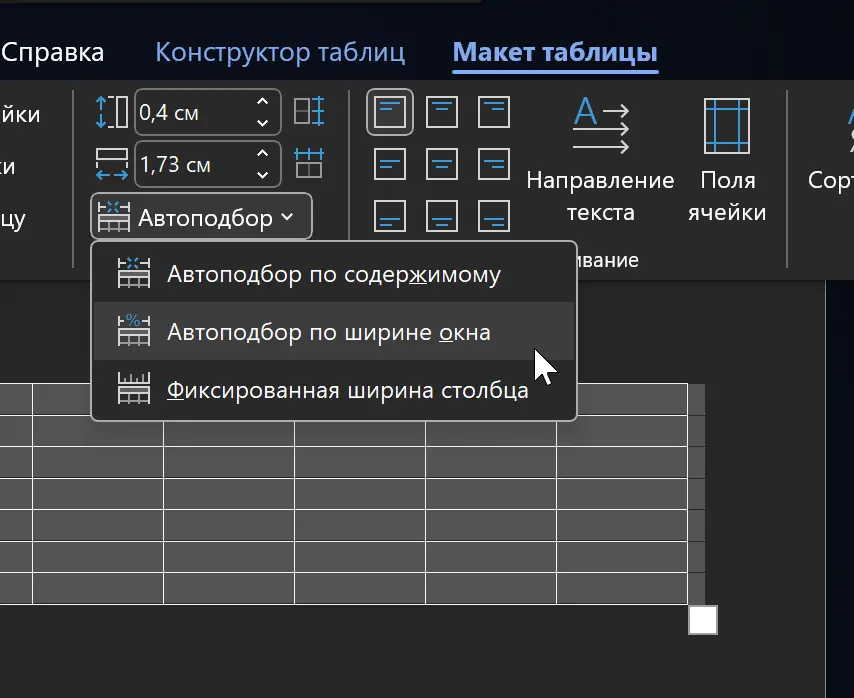Viewport: 854px width, 698px height.
Task: Open the Автоподбор dropdown button
Action: point(202,217)
